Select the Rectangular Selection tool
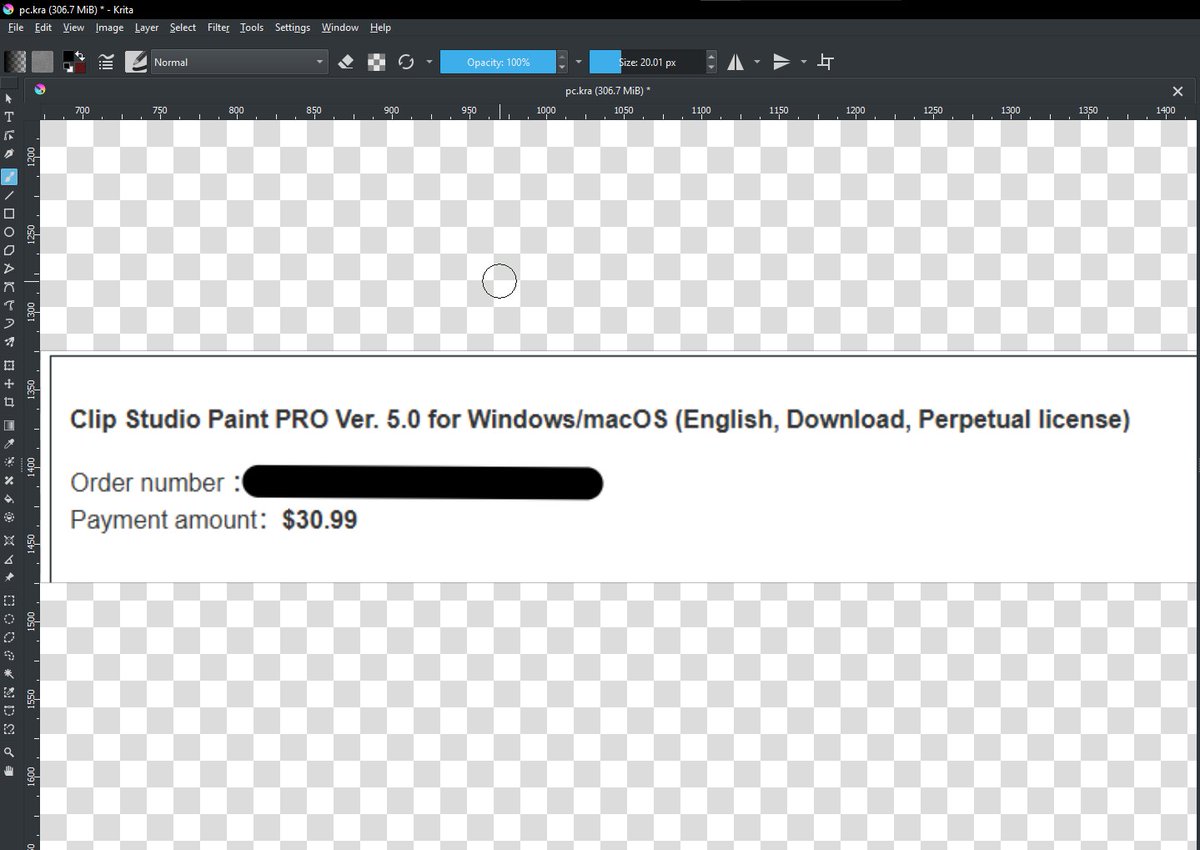 pyautogui.click(x=9, y=601)
